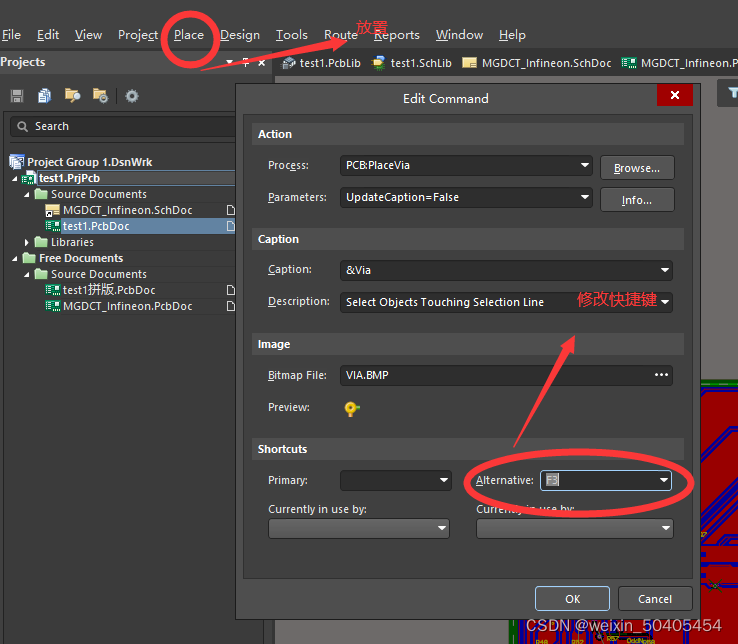
Task: Click the Info... button
Action: pos(637,200)
